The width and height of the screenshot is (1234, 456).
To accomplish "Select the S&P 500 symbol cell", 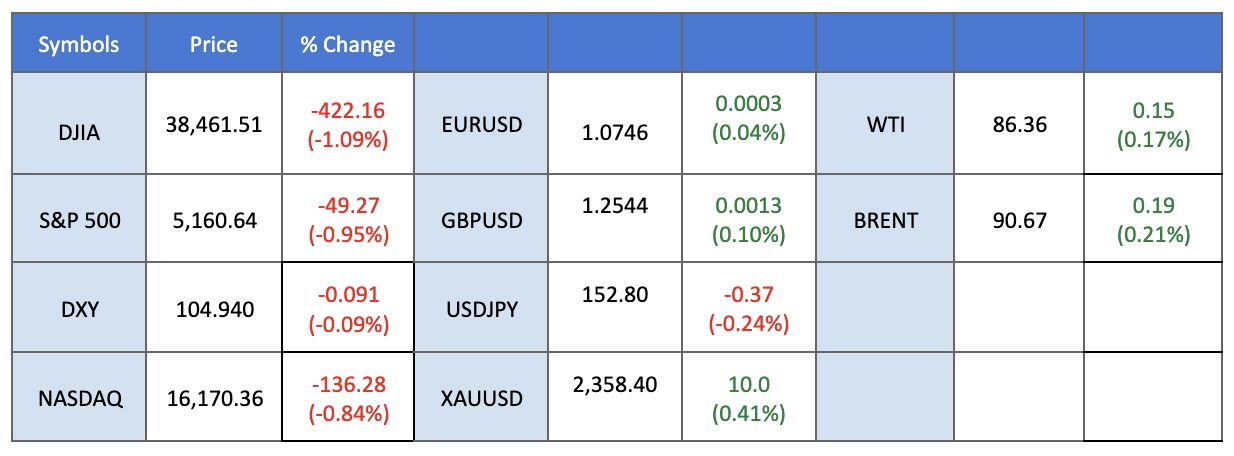I will [79, 219].
